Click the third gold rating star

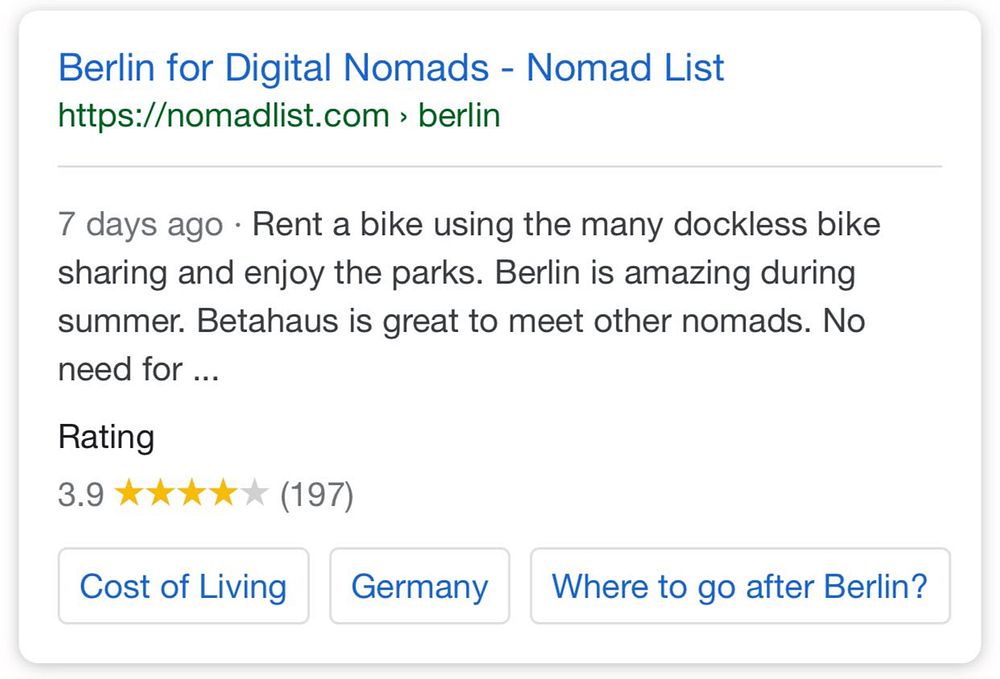pyautogui.click(x=192, y=493)
